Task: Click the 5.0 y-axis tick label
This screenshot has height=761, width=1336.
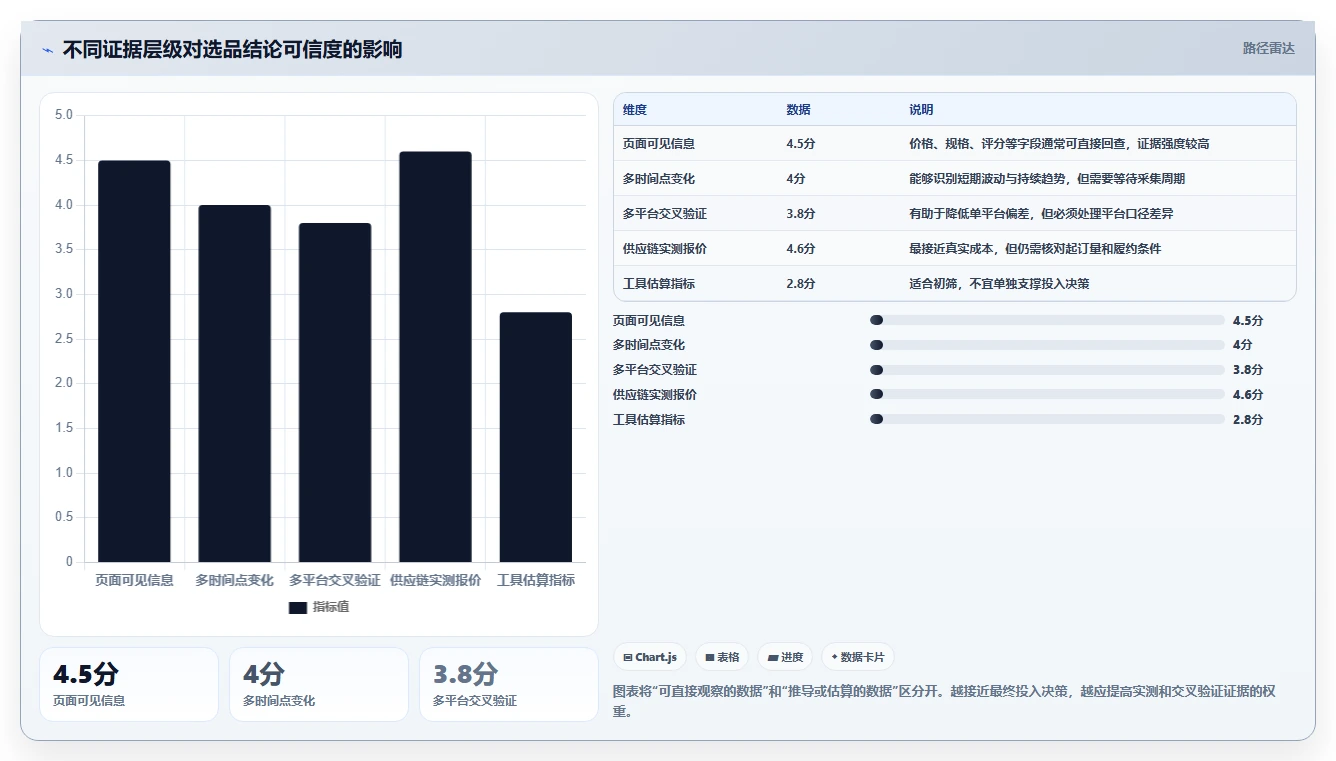Action: 64,115
